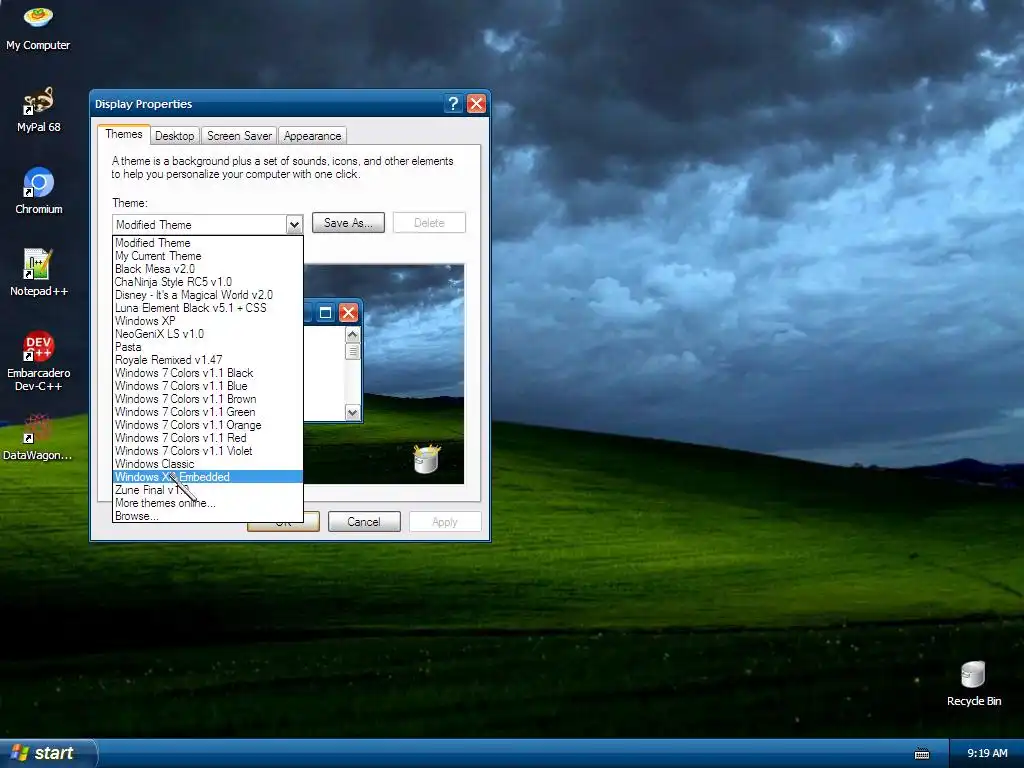Image resolution: width=1024 pixels, height=768 pixels.
Task: Click the Cancel button
Action: tap(364, 522)
